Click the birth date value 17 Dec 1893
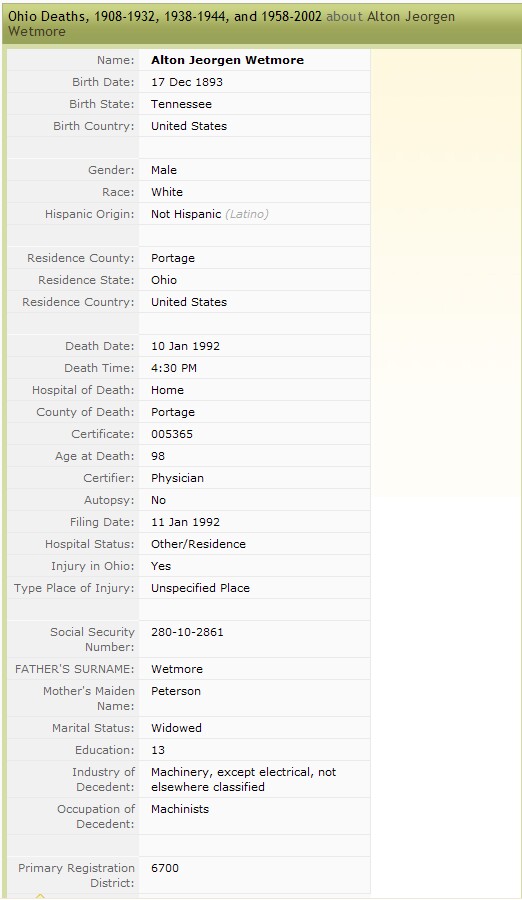 tap(187, 82)
